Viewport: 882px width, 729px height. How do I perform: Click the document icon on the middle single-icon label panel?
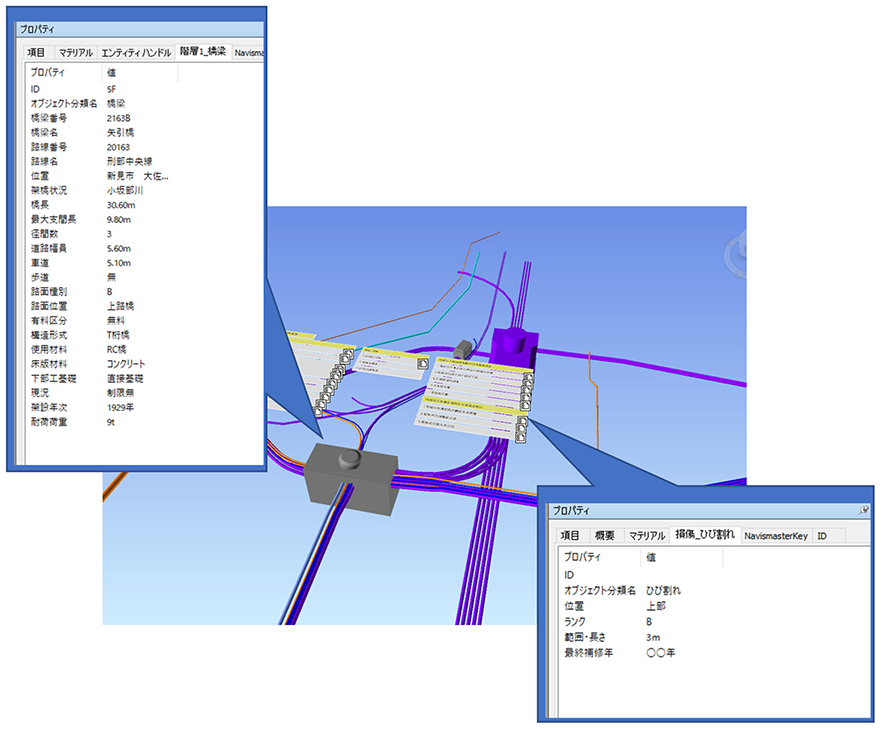point(422,364)
